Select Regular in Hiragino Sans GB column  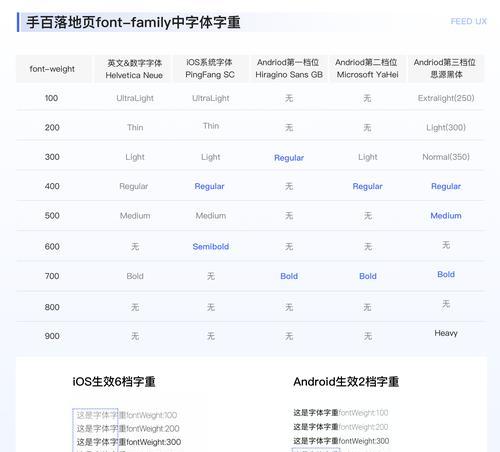(x=289, y=158)
